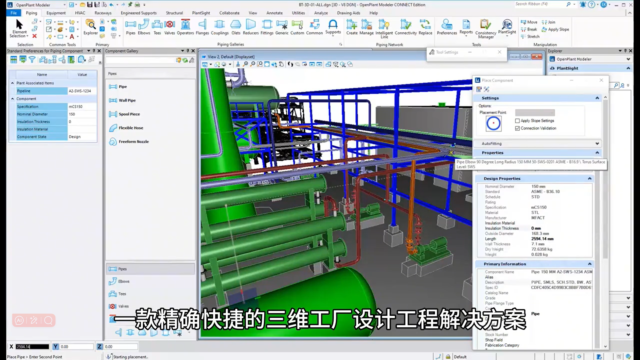The height and width of the screenshot is (360, 640).
Task: Open the File menu
Action: [13, 13]
